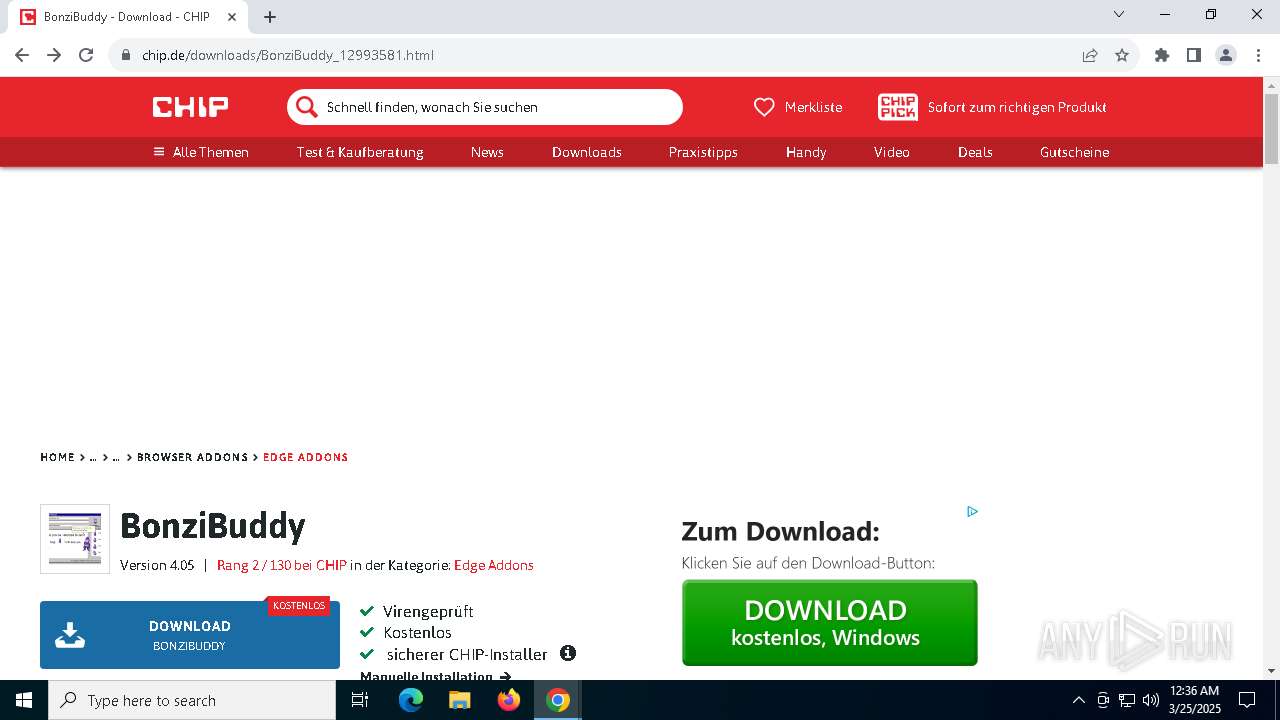Click the green DOWNLOAD kostenlos Windows ad button

pos(829,623)
